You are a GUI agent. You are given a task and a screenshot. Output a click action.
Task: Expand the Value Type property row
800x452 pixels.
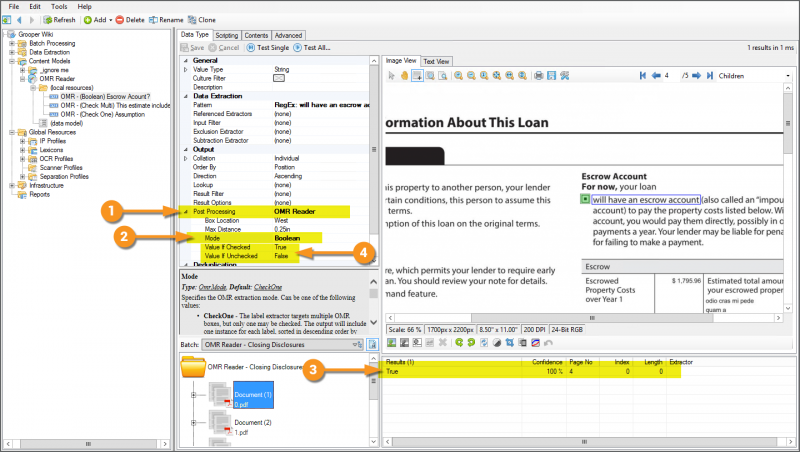(x=186, y=69)
